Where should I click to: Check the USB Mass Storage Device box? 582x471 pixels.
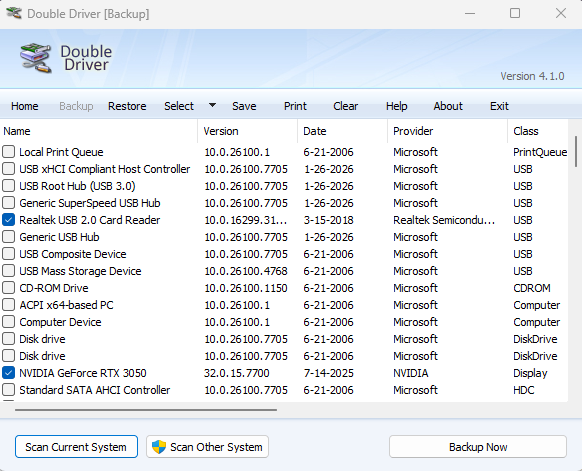pyautogui.click(x=9, y=271)
